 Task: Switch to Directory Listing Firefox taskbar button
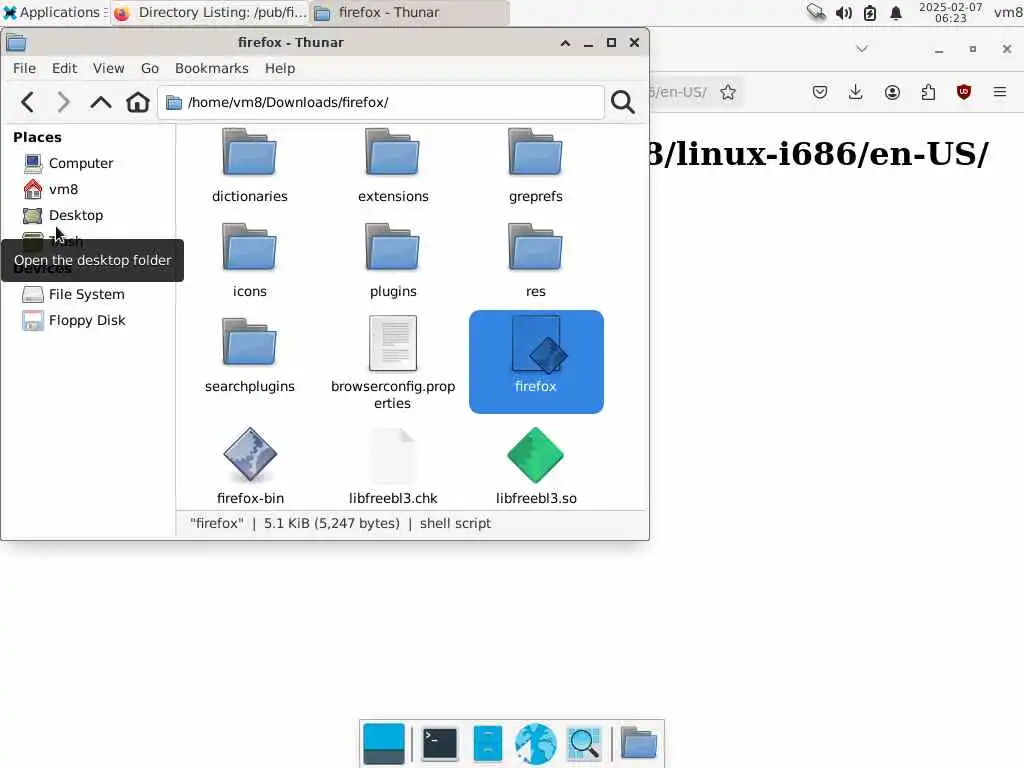point(210,12)
